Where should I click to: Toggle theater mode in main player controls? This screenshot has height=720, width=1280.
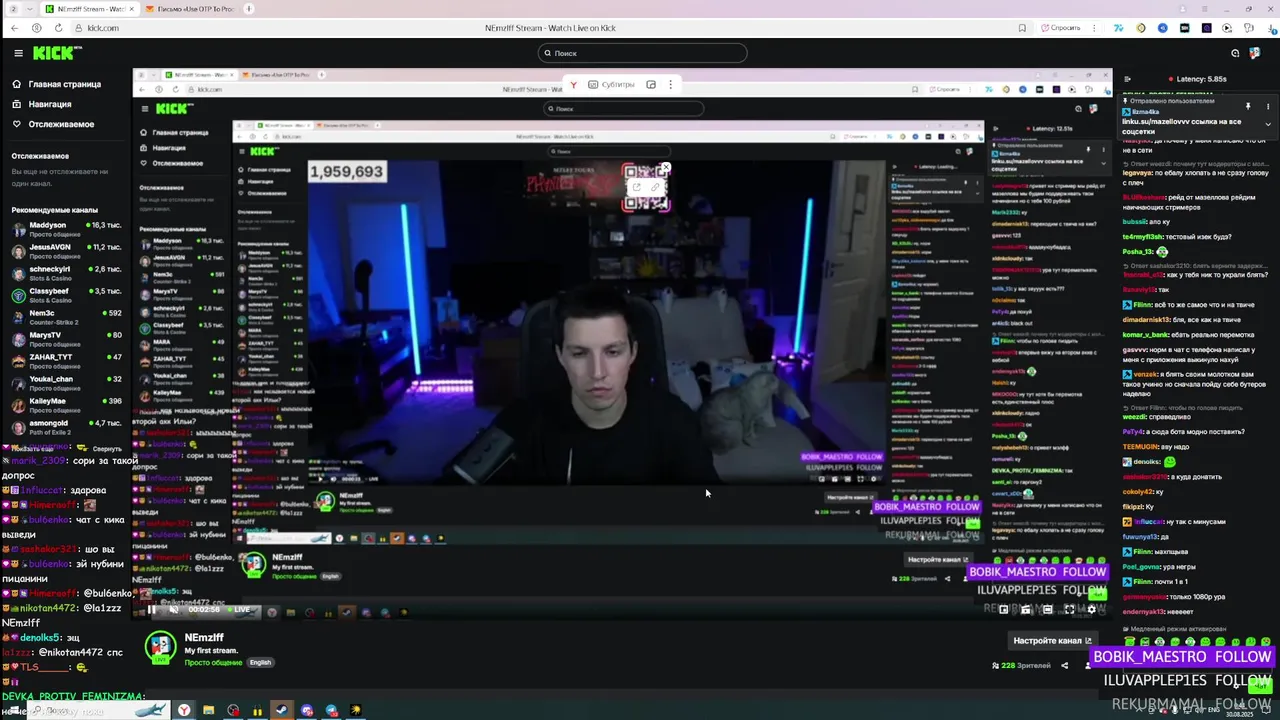pos(1047,610)
